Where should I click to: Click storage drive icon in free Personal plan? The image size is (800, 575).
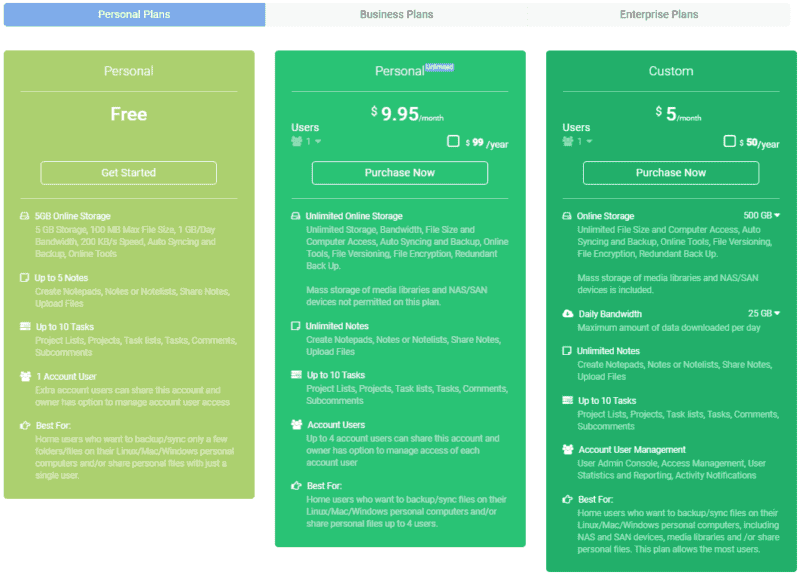click(24, 216)
